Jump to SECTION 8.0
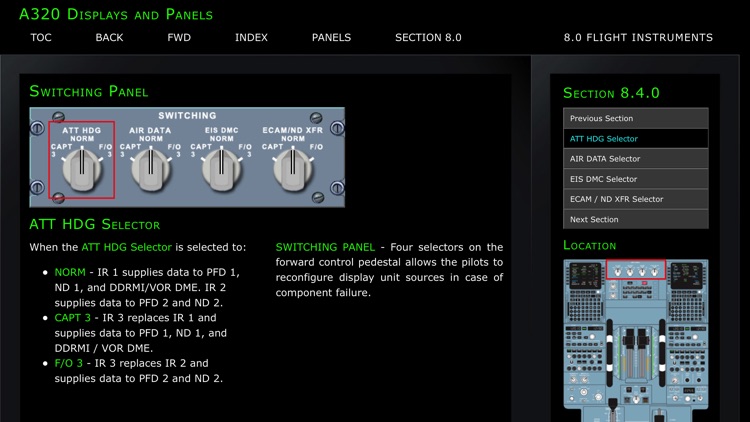The height and width of the screenshot is (422, 750). pyautogui.click(x=428, y=37)
